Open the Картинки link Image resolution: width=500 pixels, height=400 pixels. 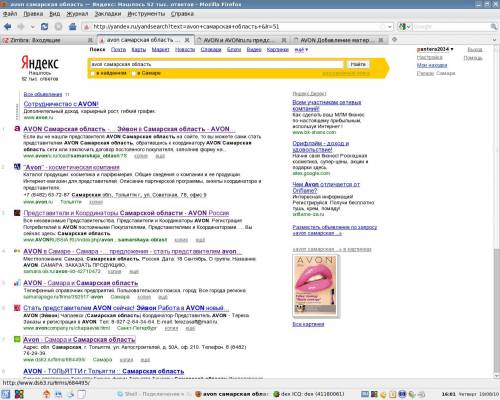tap(278, 49)
